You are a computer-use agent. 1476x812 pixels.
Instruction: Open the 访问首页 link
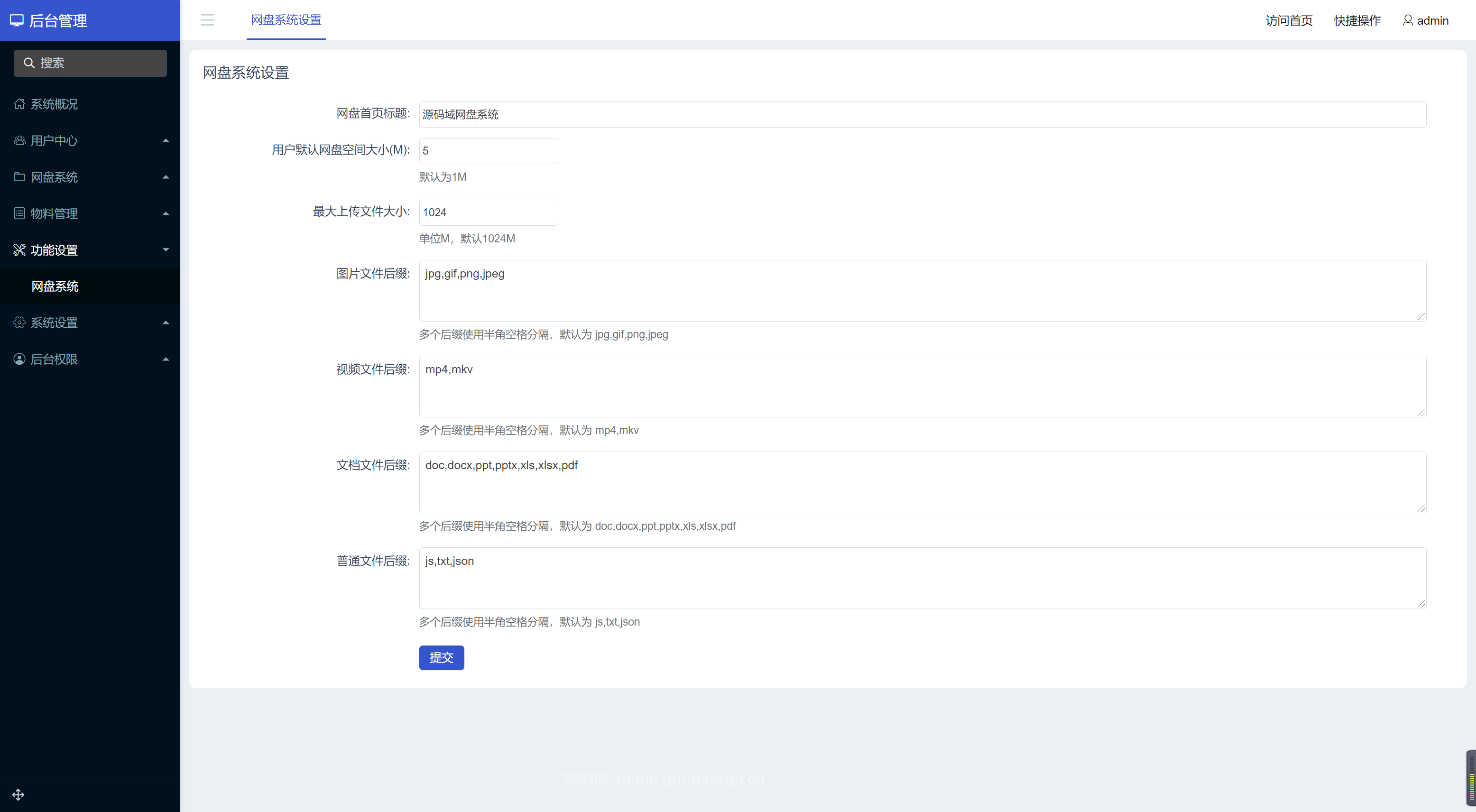pyautogui.click(x=1289, y=20)
